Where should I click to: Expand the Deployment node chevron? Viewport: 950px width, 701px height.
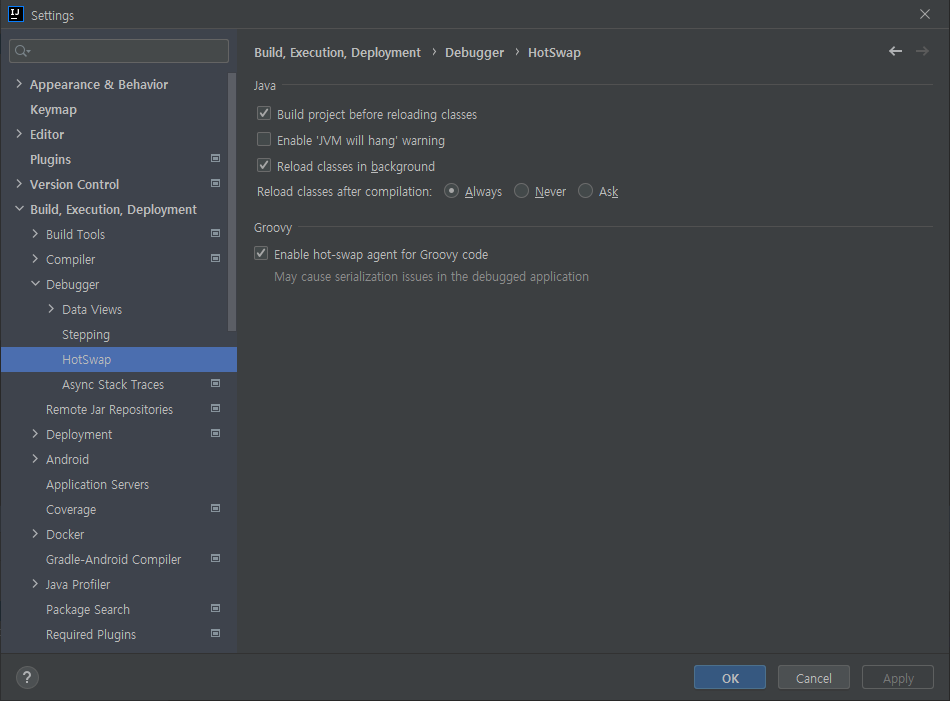(x=35, y=434)
